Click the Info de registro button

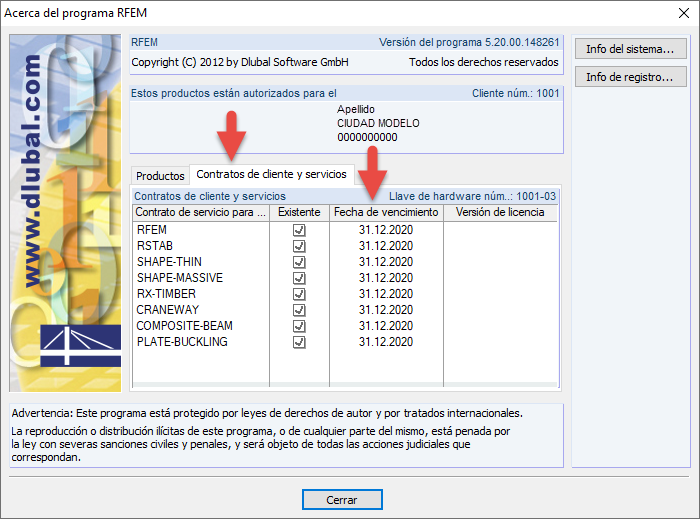(630, 77)
